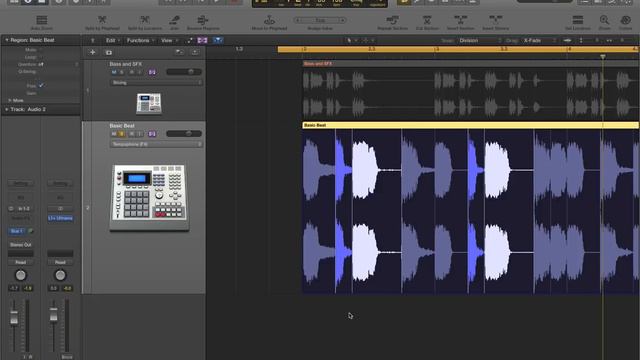Toggle the blue Catch Playhead button
The width and height of the screenshot is (640, 360).
point(218,40)
